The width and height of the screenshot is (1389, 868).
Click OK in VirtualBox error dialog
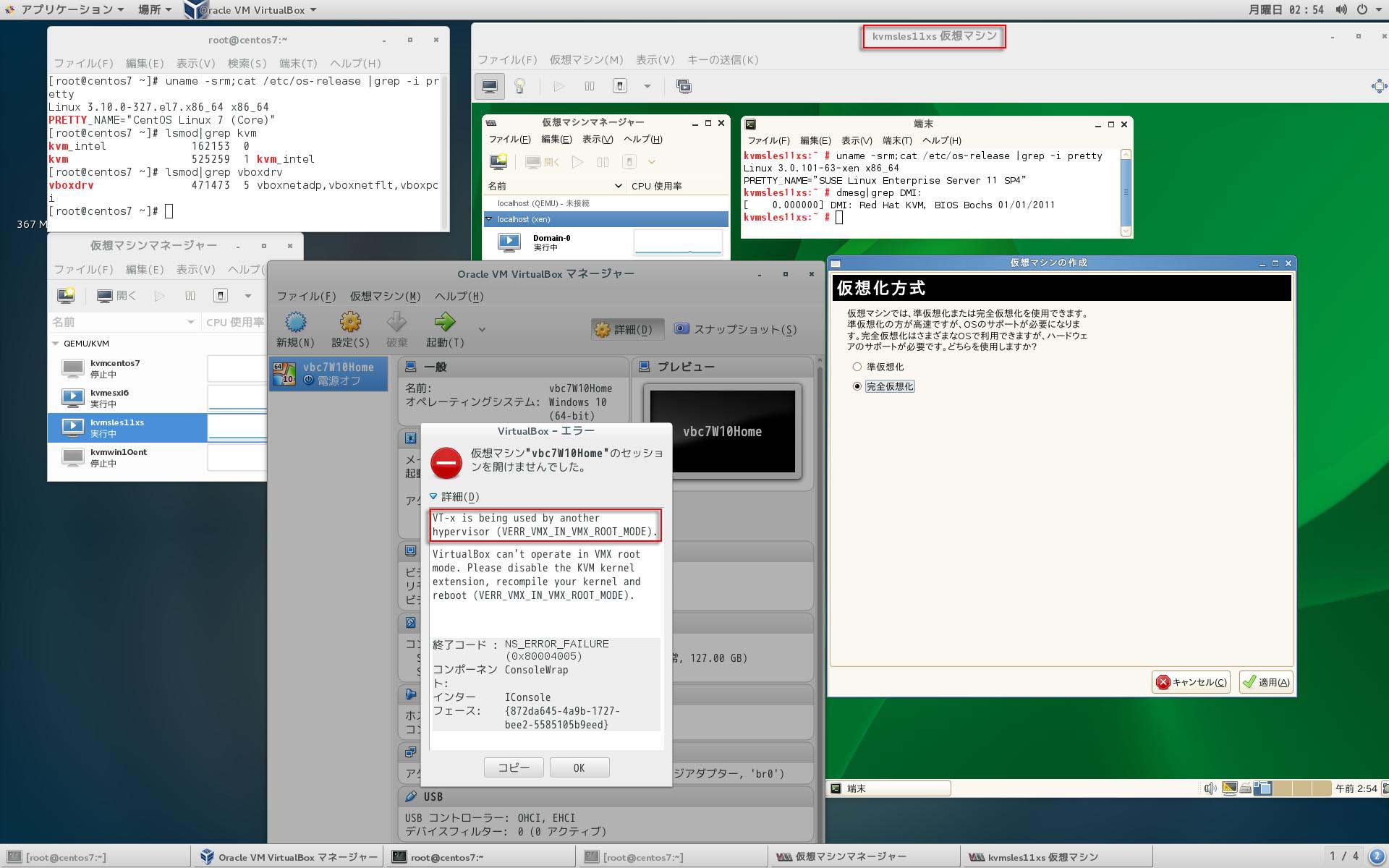[x=579, y=767]
